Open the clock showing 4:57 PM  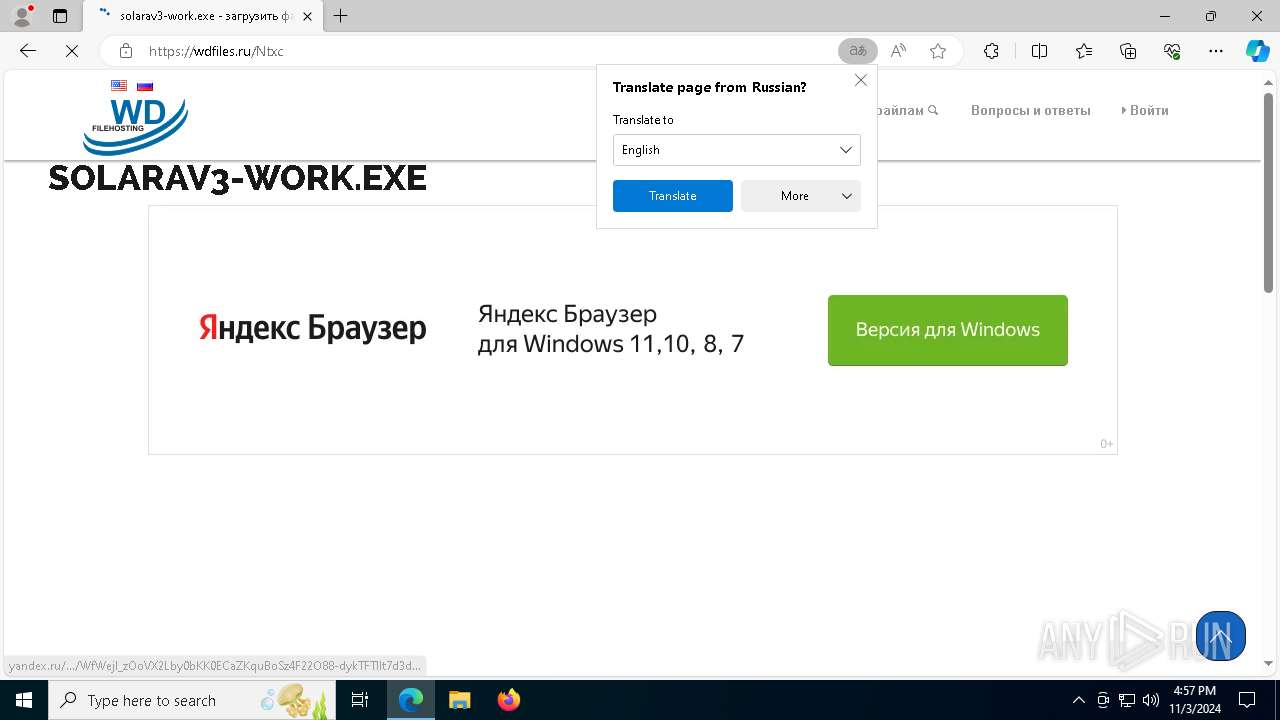(x=1195, y=700)
